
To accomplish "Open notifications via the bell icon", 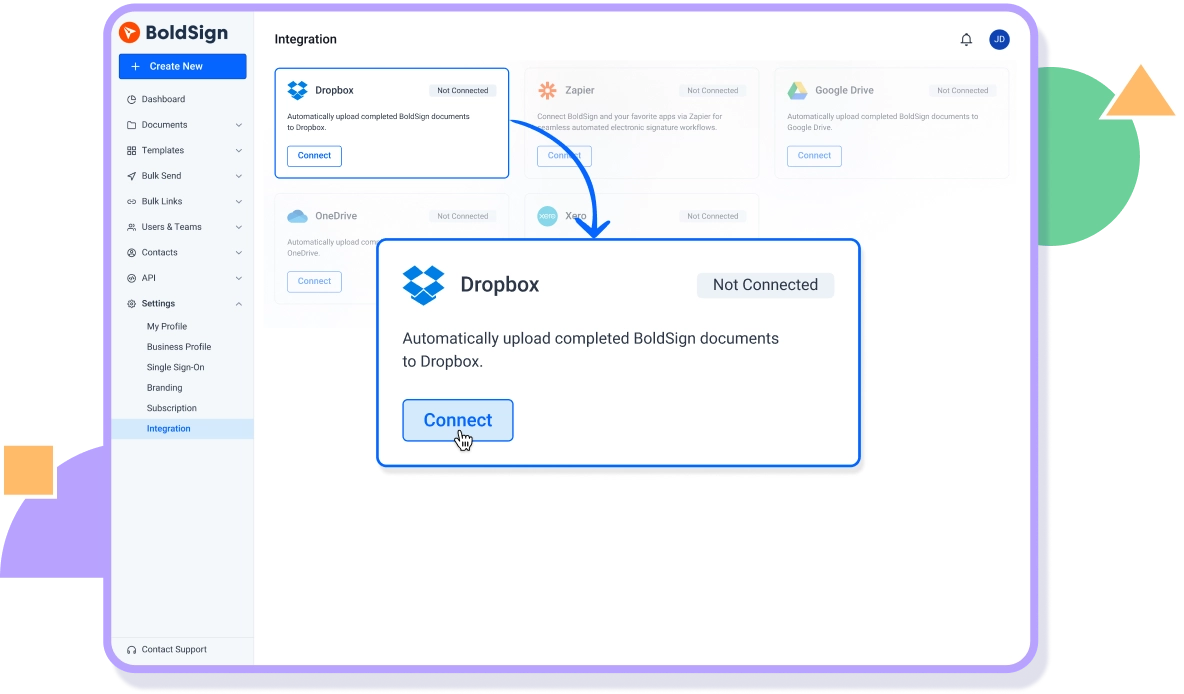I will pos(966,39).
